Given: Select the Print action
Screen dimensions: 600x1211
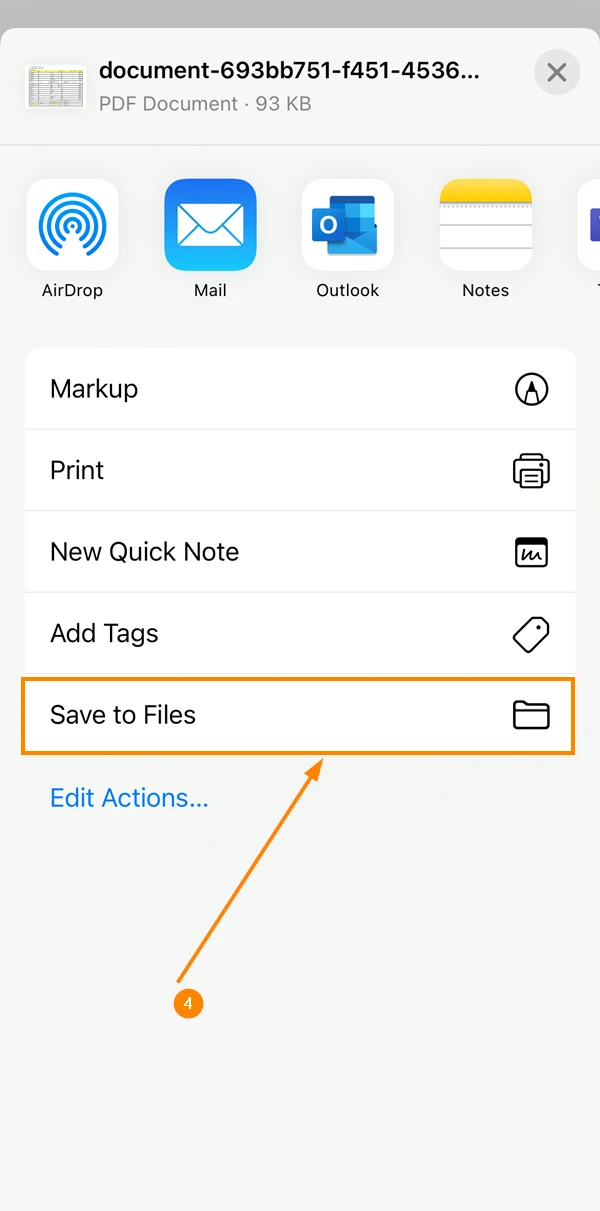Looking at the screenshot, I should point(300,470).
